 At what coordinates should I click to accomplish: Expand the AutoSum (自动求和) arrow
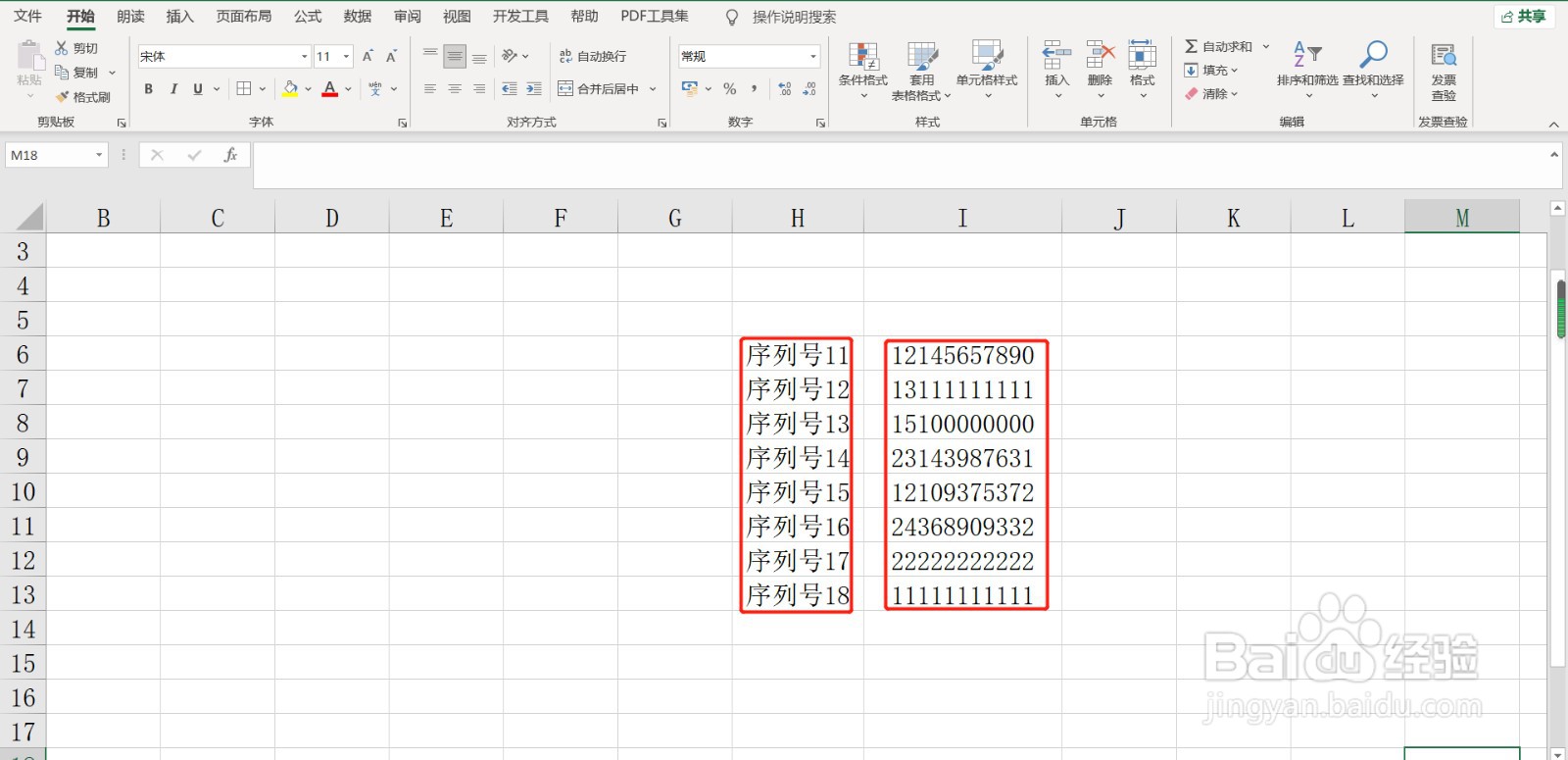[x=1266, y=46]
